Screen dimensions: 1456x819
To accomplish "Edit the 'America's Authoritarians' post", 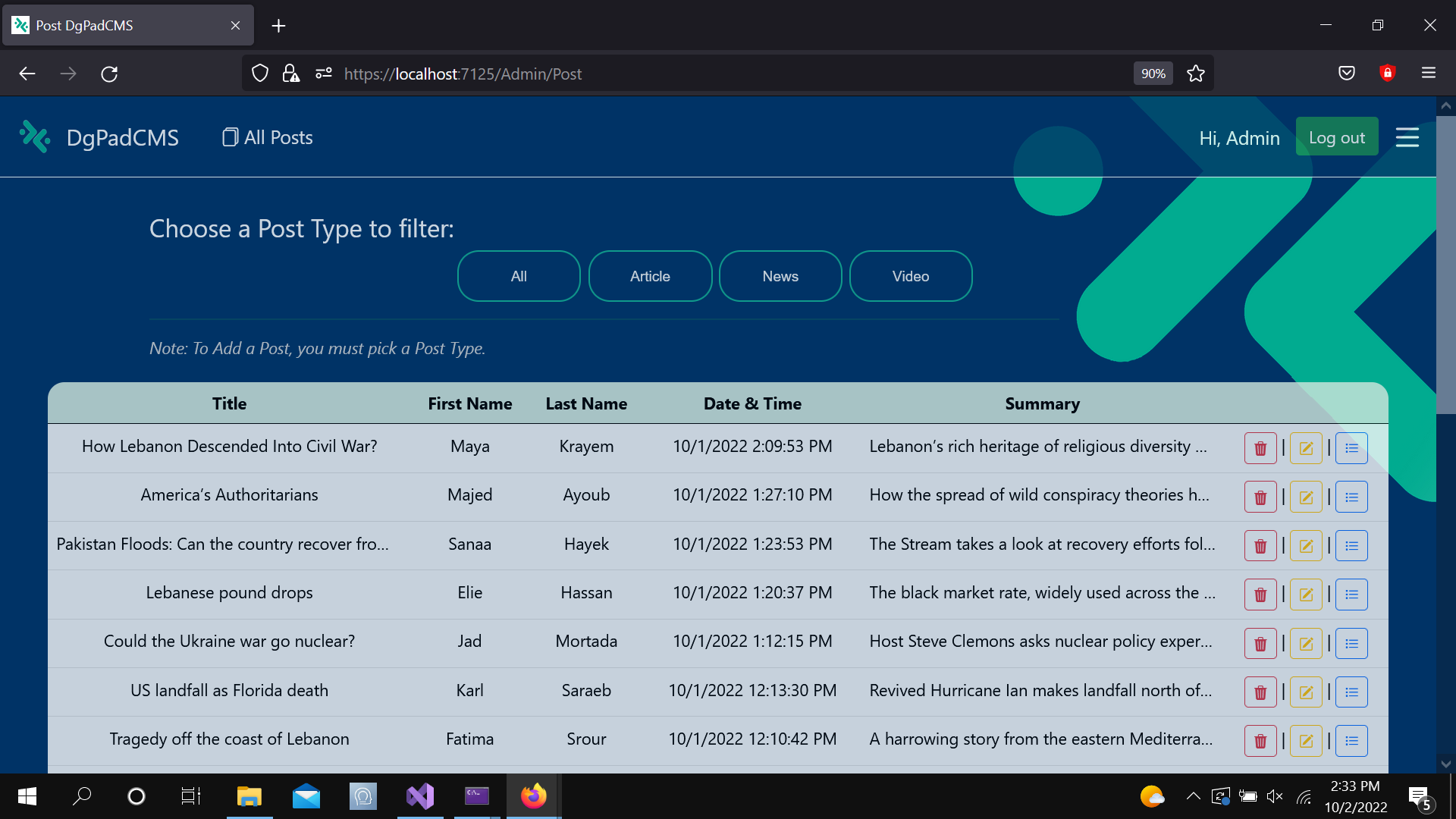I will [1305, 497].
